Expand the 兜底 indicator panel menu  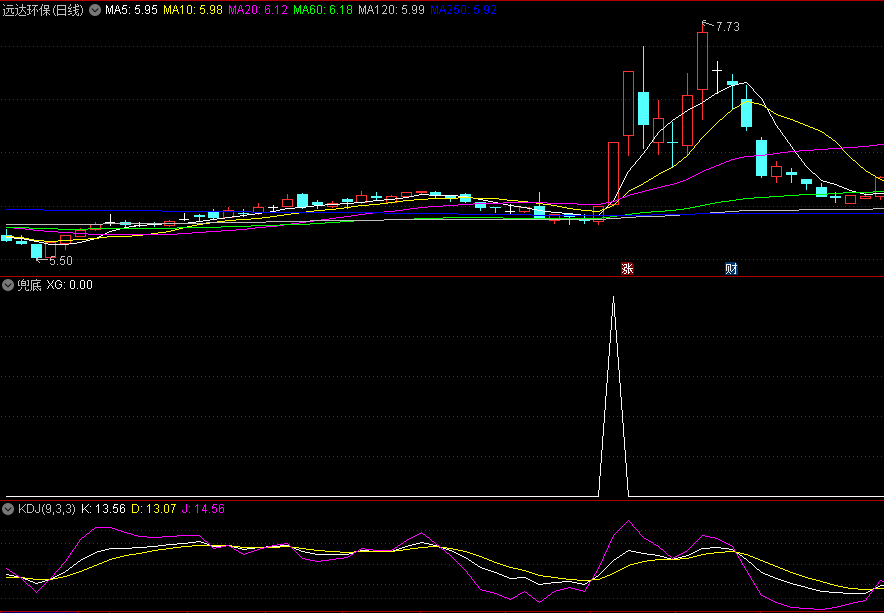pos(8,285)
